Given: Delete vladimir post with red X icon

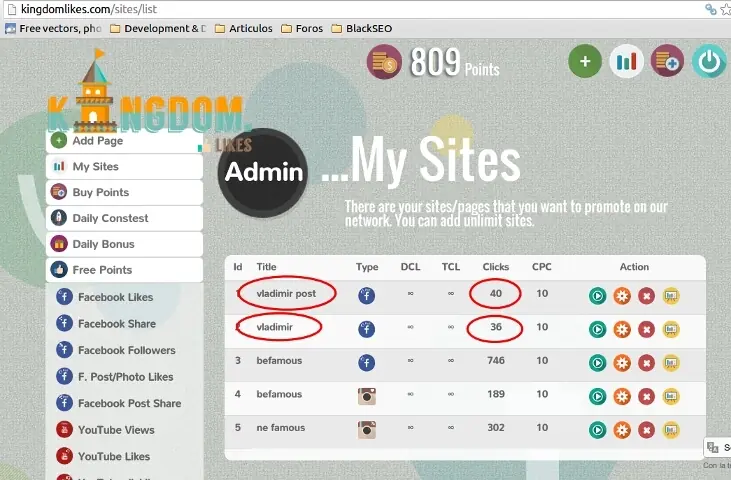Looking at the screenshot, I should pos(646,295).
